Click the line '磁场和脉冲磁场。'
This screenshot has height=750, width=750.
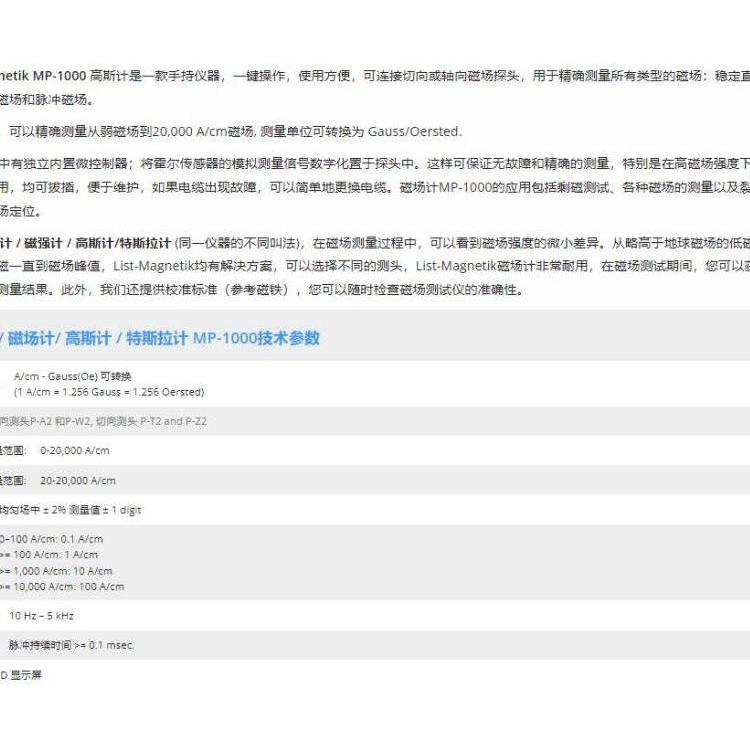(x=47, y=99)
